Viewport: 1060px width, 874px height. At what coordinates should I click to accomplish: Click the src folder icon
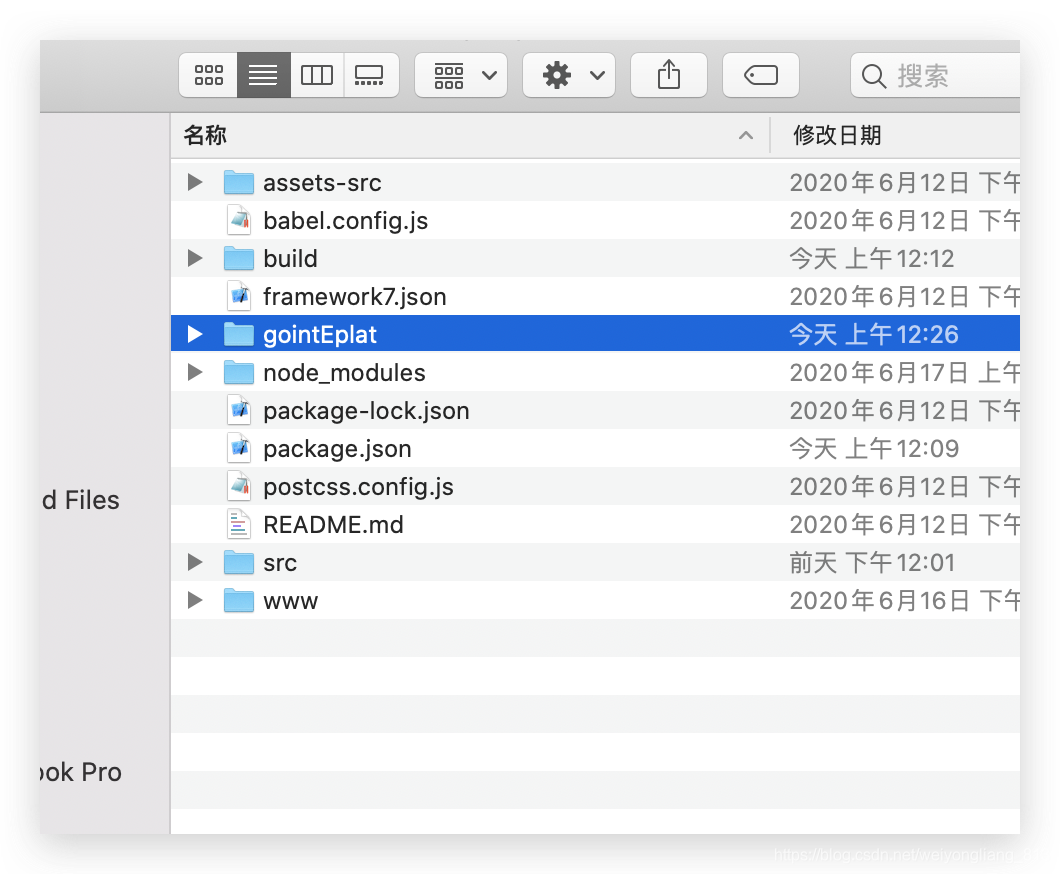(x=239, y=562)
